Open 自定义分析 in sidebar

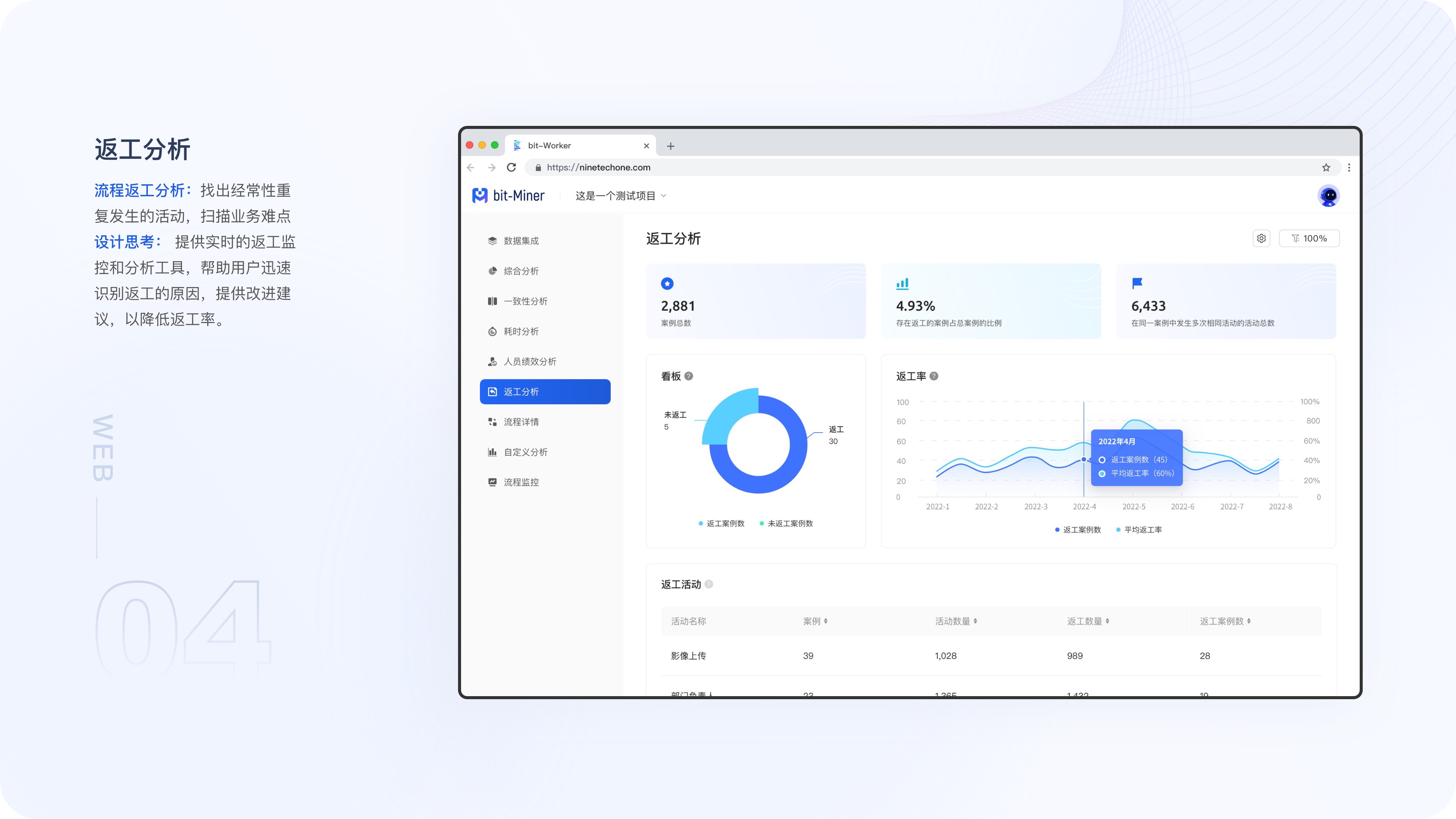[x=545, y=452]
